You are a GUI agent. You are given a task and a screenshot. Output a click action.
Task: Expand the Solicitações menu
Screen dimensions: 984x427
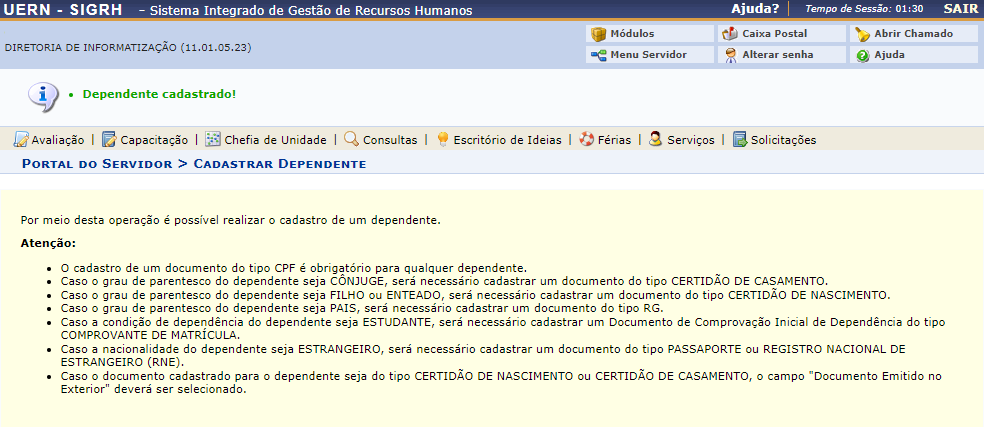click(x=782, y=140)
